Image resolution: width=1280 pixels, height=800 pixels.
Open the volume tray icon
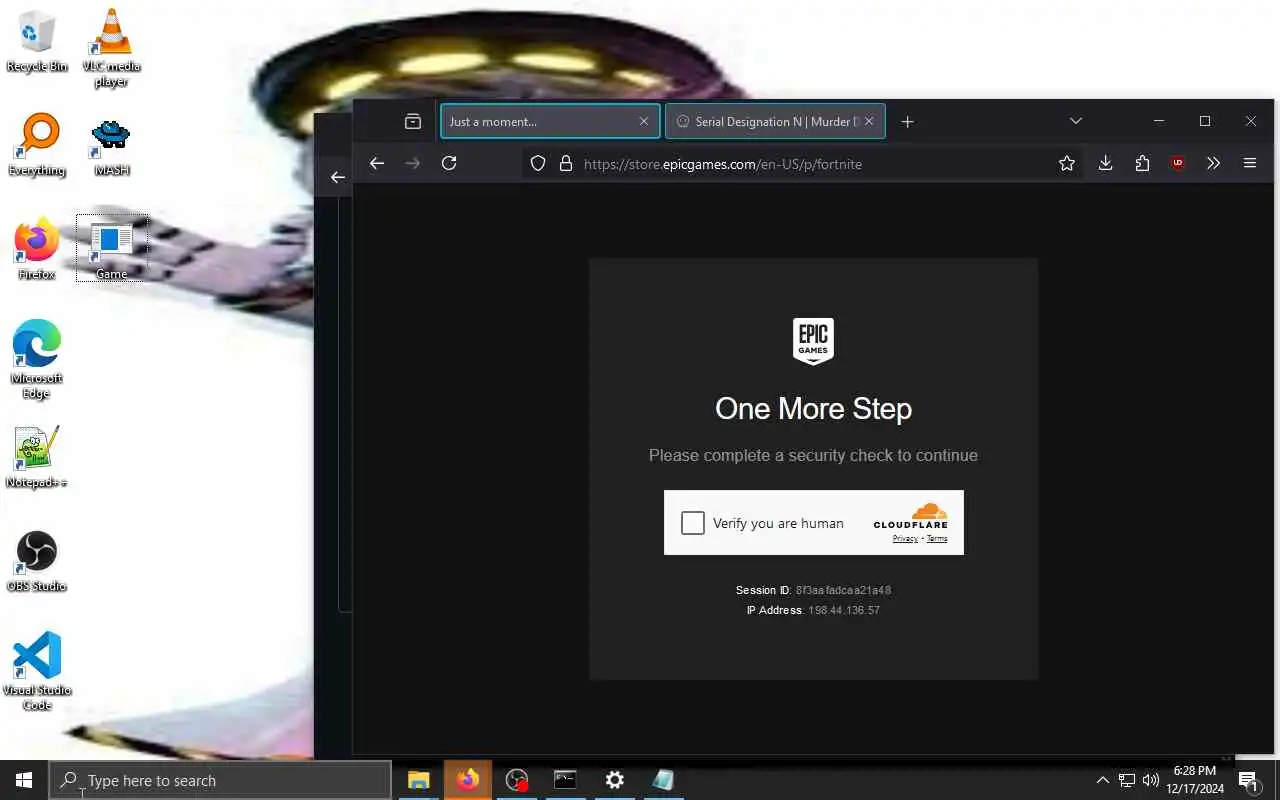(1151, 780)
